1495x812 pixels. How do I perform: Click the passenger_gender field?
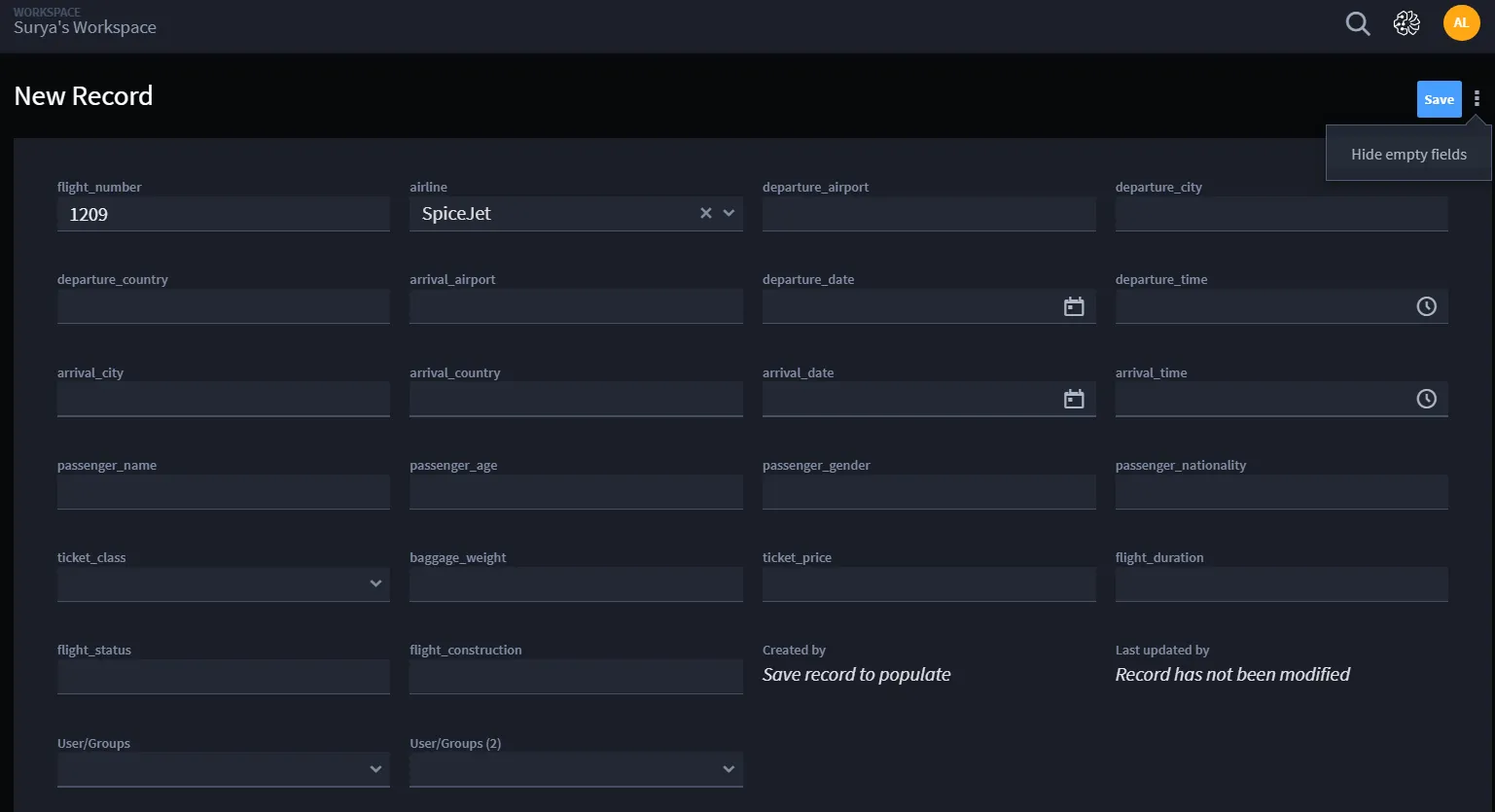point(929,492)
